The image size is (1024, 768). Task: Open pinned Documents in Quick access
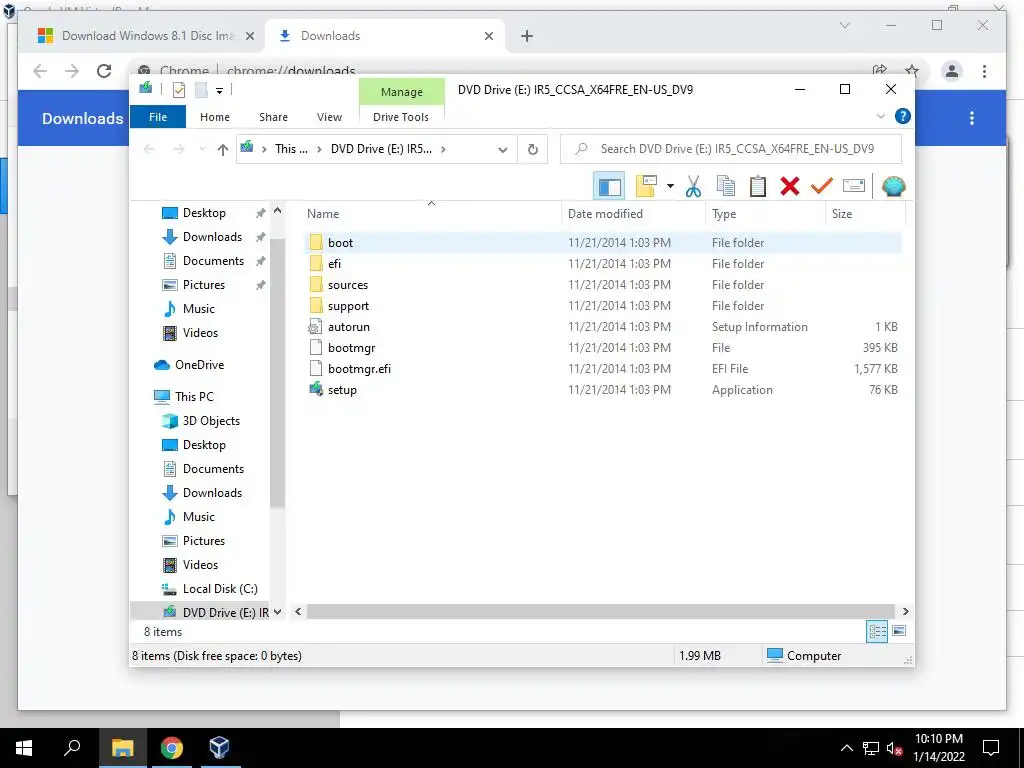pos(214,261)
